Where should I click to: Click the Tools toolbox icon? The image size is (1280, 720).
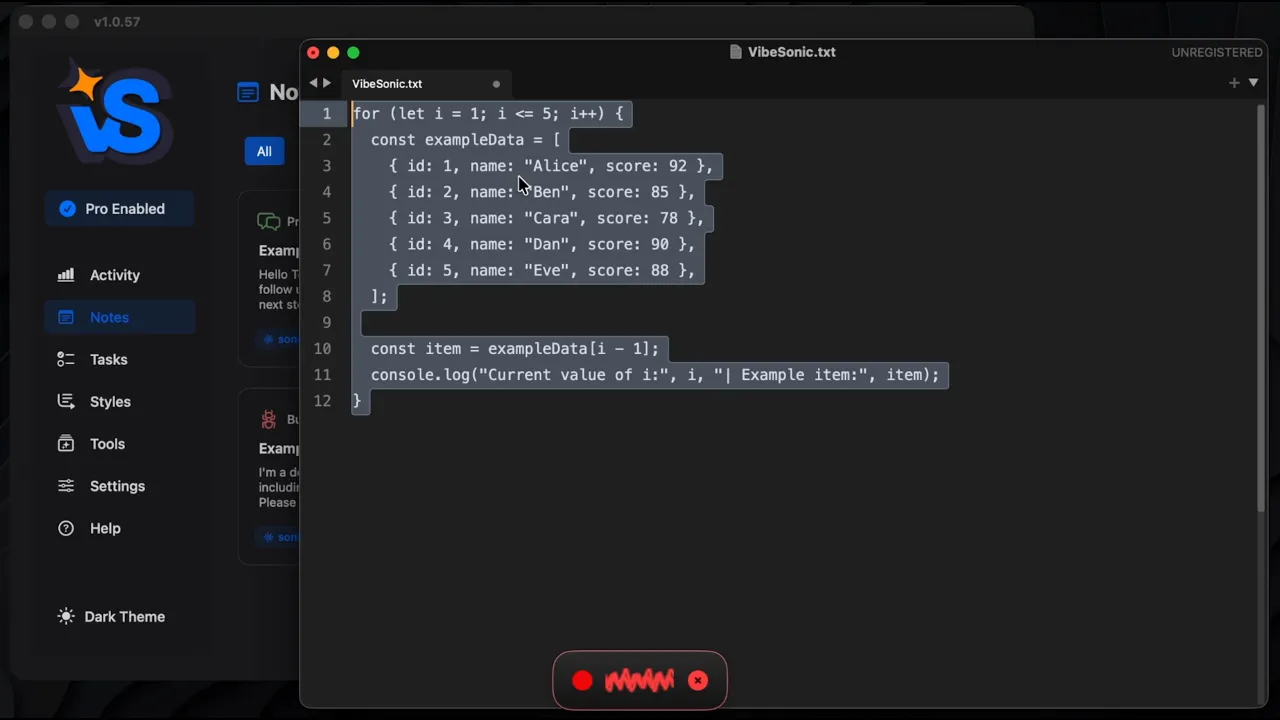click(66, 443)
